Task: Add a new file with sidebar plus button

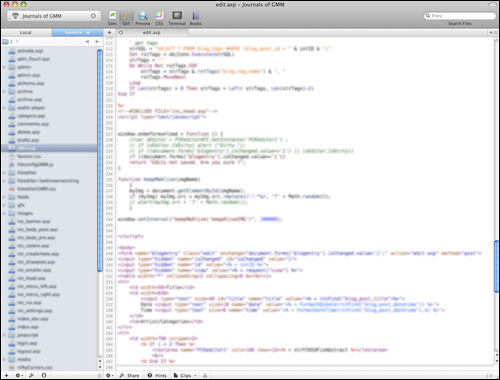Action: pyautogui.click(x=6, y=375)
